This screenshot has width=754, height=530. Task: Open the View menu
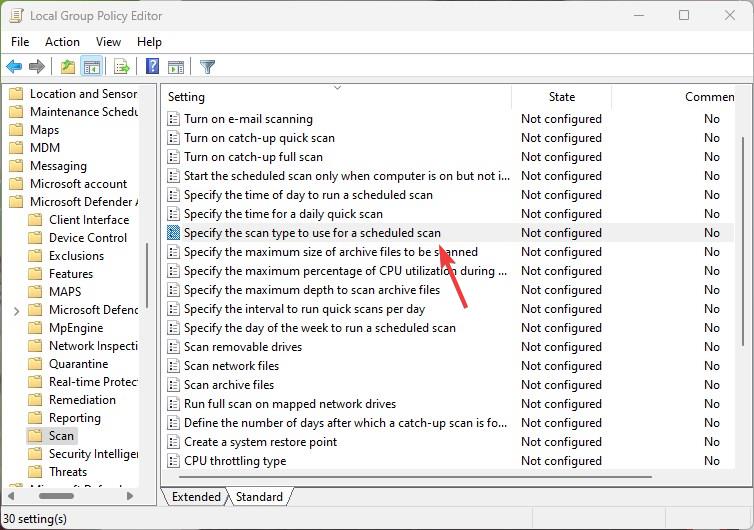[x=108, y=42]
